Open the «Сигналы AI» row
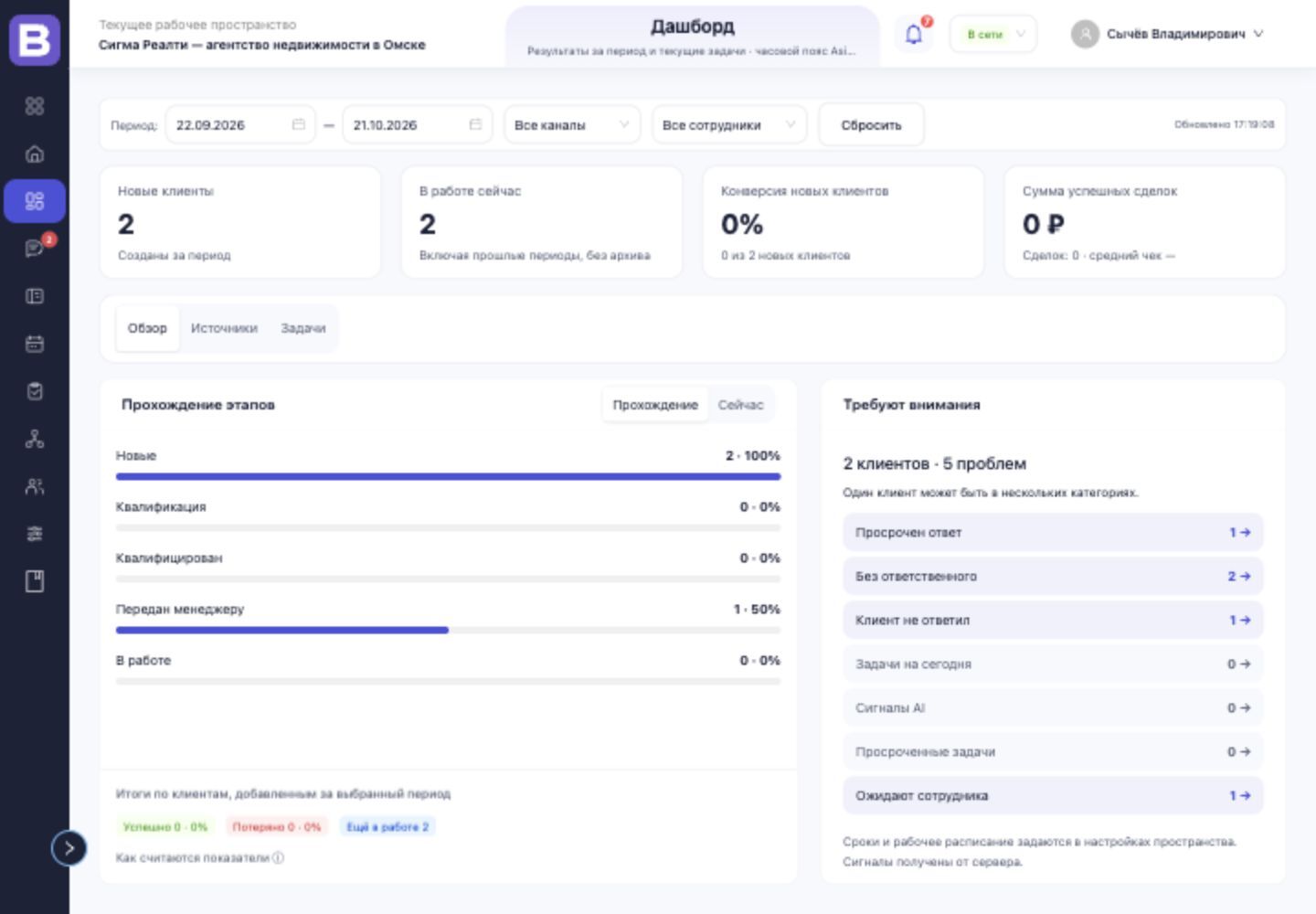 1053,707
